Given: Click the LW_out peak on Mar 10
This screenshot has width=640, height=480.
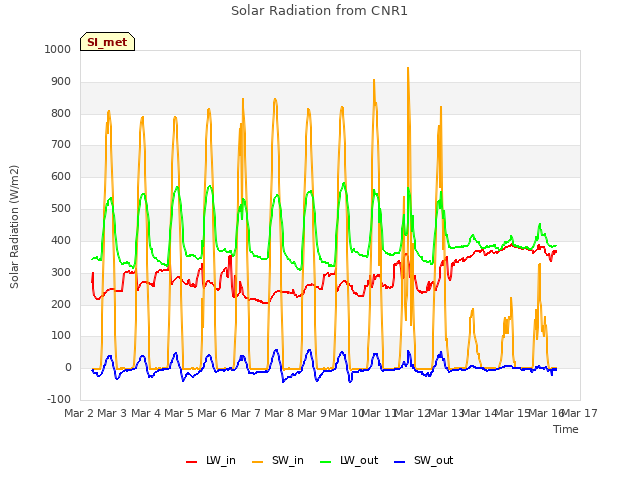Looking at the screenshot, I should 344,183.
